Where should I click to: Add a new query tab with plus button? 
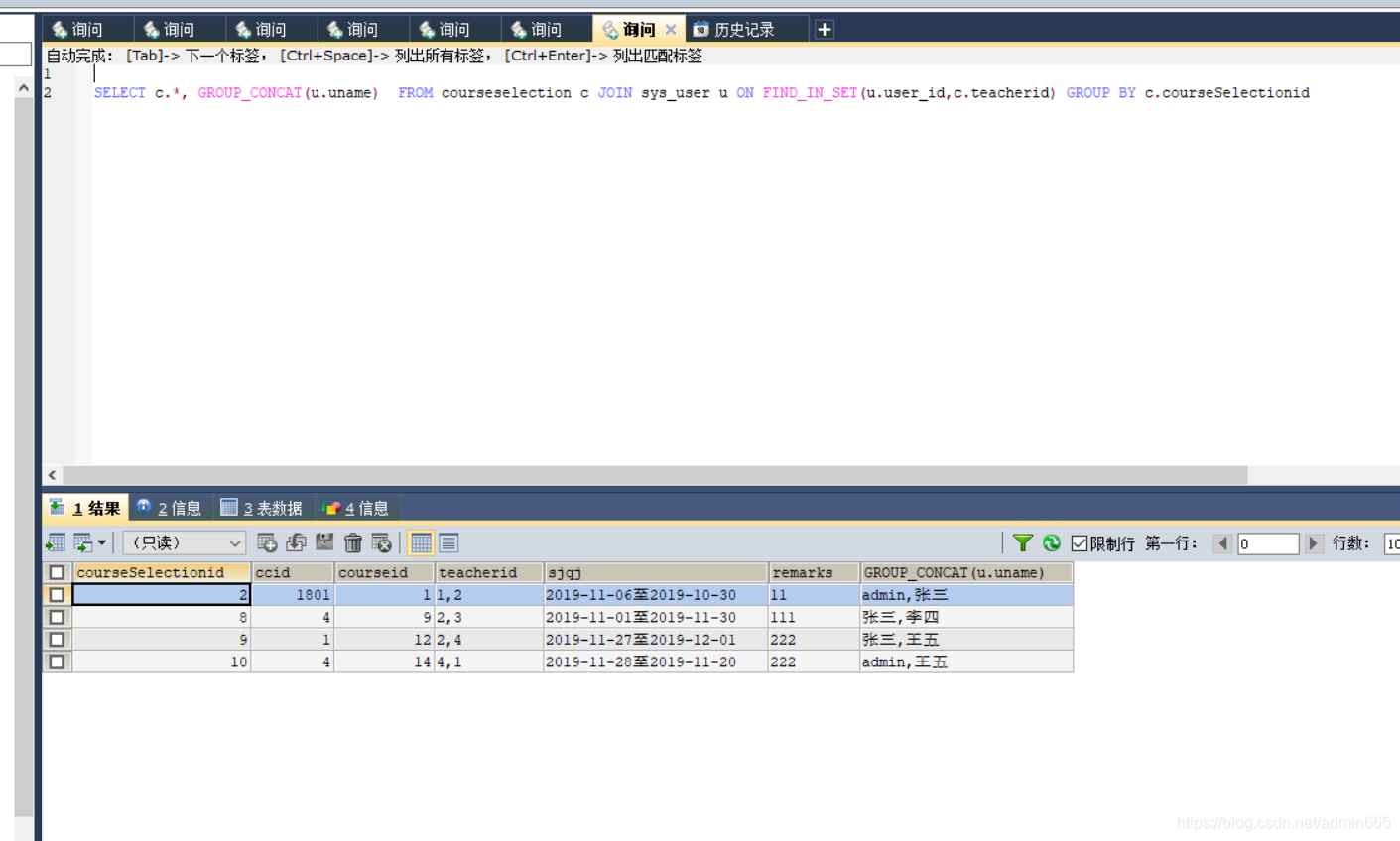point(825,30)
